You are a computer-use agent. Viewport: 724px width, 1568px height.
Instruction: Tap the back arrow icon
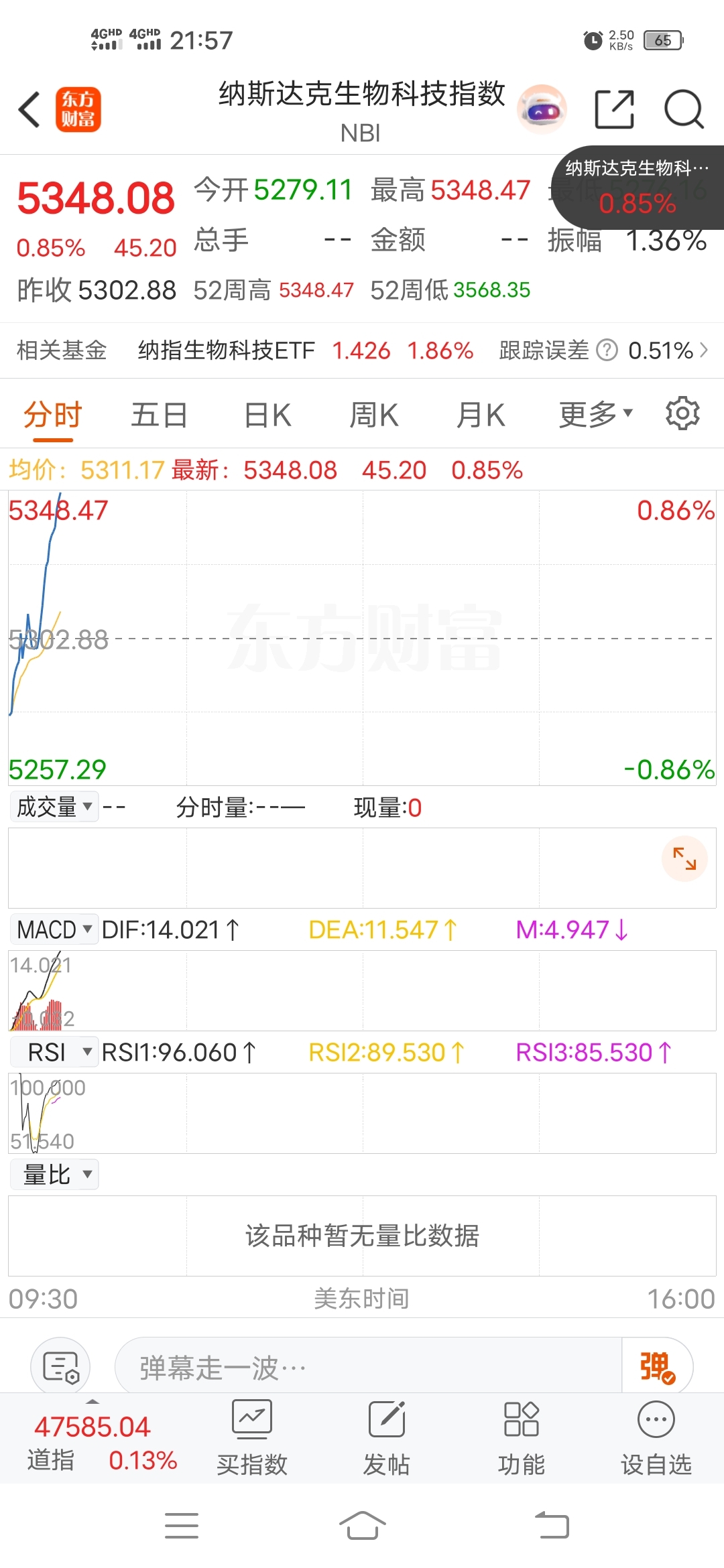(x=29, y=109)
